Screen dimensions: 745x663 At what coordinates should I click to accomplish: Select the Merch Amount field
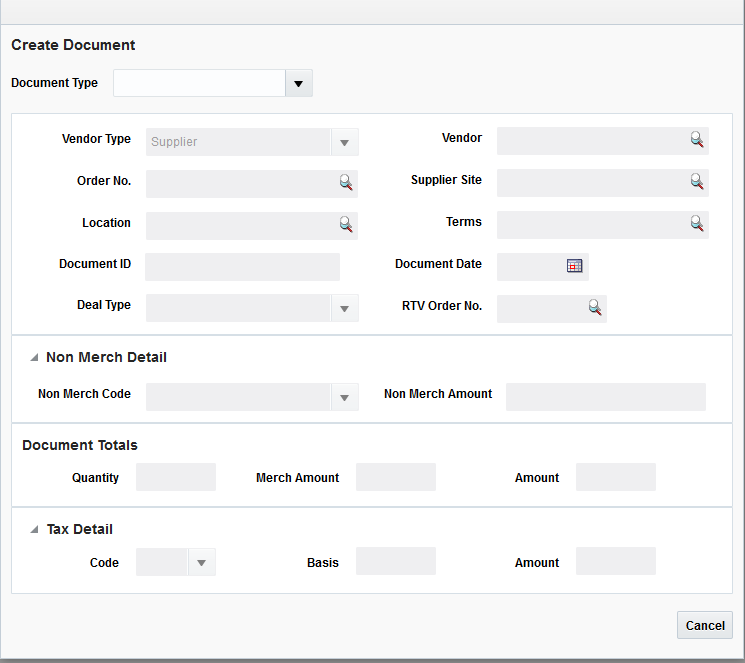[395, 477]
